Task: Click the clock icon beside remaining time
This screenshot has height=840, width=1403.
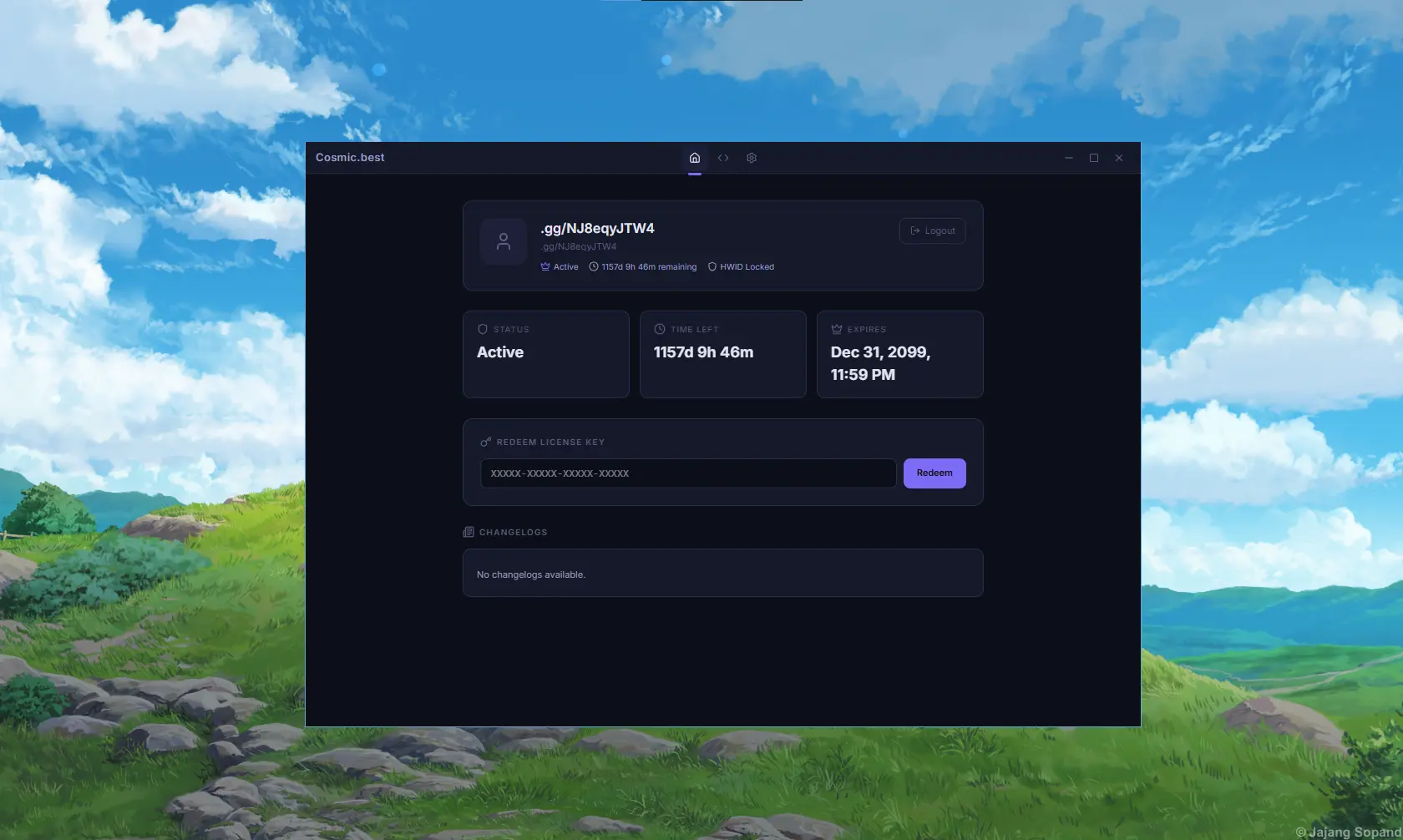Action: click(x=594, y=267)
